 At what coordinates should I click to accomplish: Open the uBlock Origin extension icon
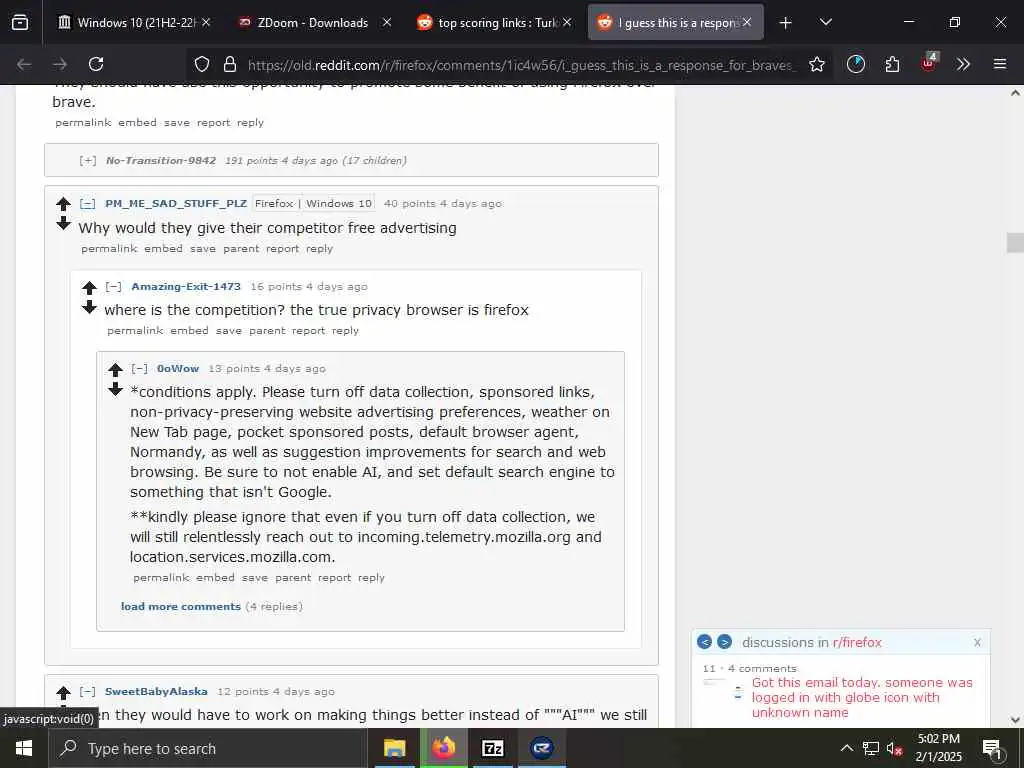(x=929, y=63)
